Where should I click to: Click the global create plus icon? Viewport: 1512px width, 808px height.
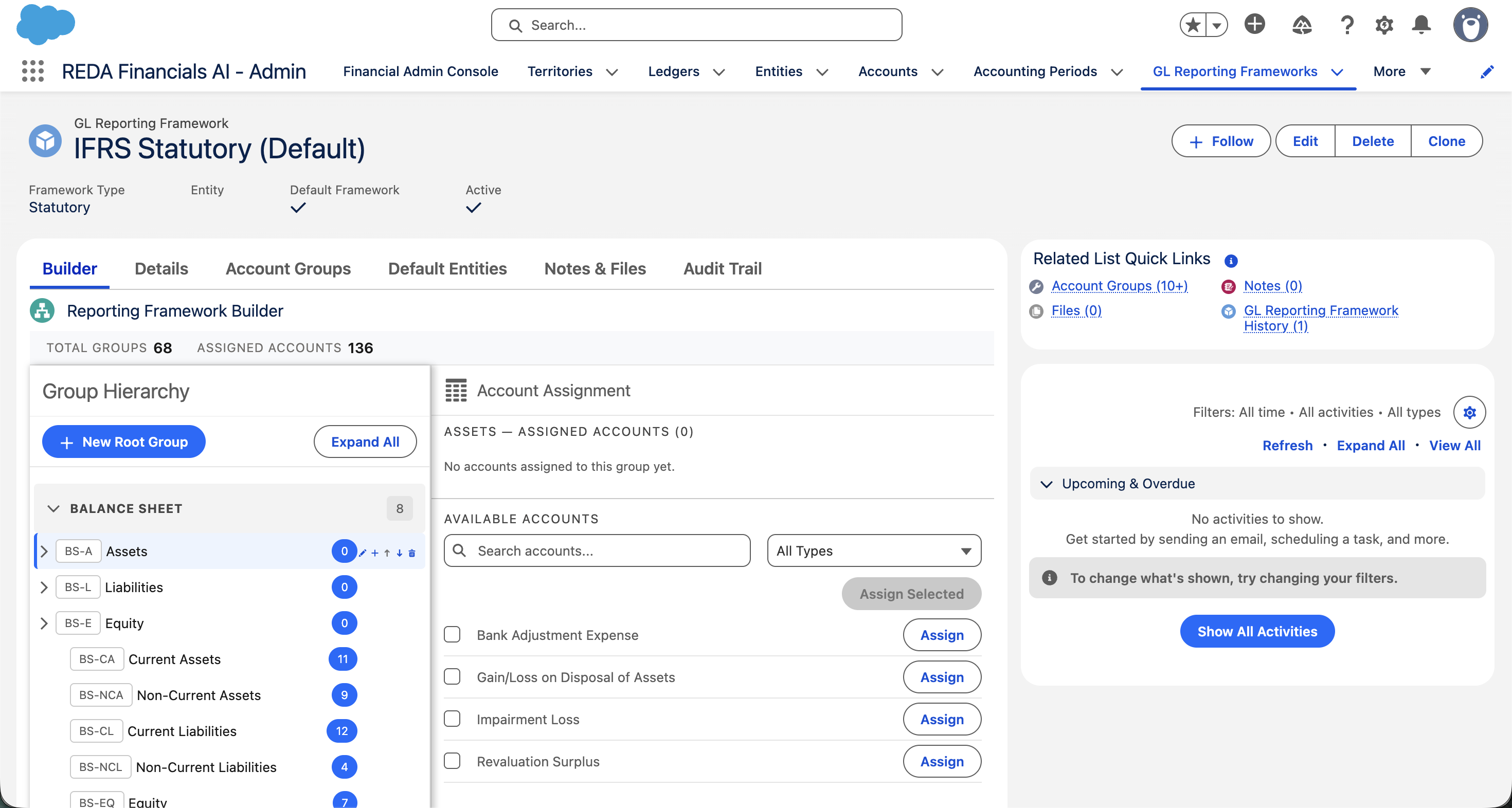tap(1255, 25)
